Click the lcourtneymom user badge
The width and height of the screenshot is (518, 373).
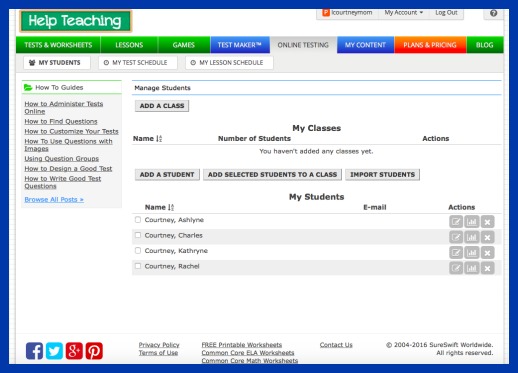click(347, 13)
